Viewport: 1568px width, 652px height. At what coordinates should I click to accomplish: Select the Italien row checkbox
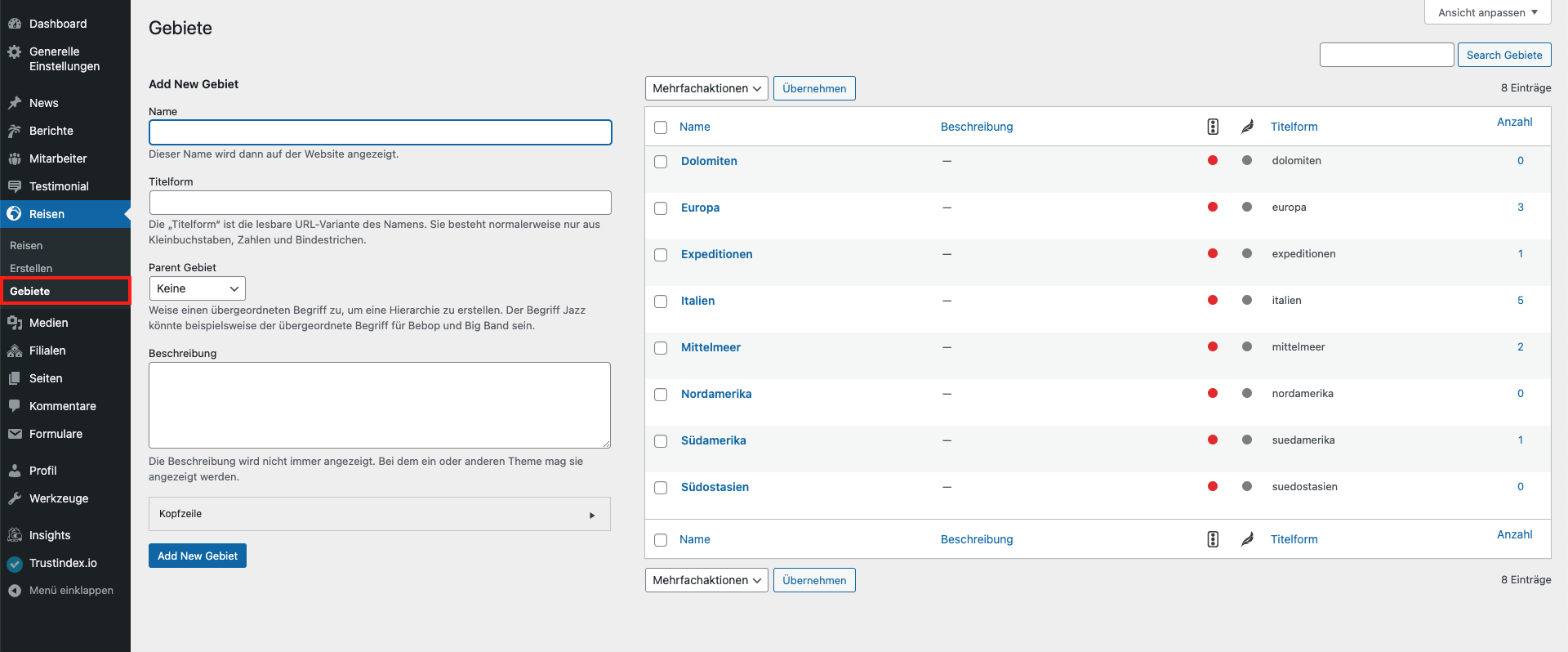[661, 301]
